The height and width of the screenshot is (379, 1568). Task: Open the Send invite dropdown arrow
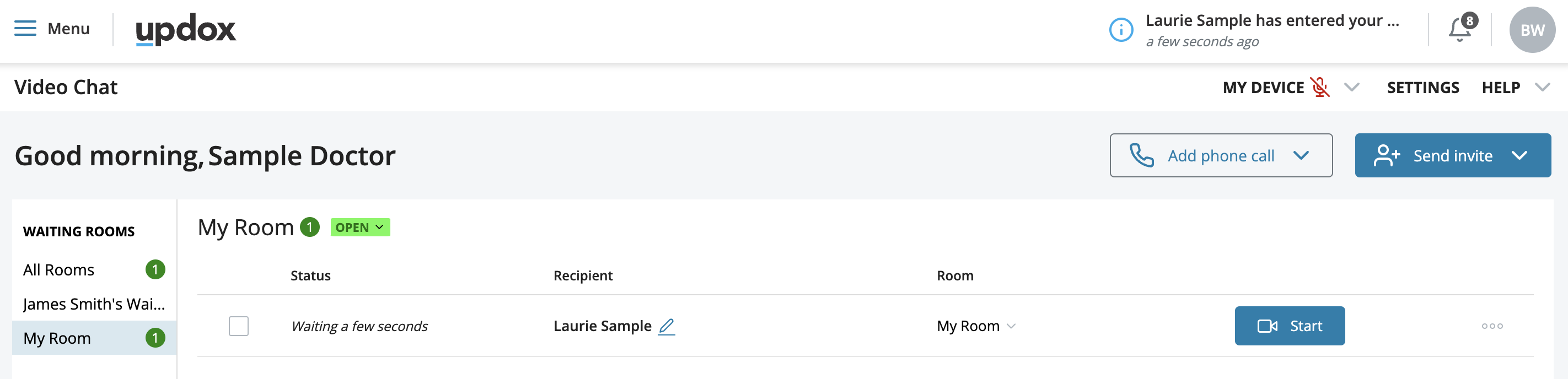1519,156
